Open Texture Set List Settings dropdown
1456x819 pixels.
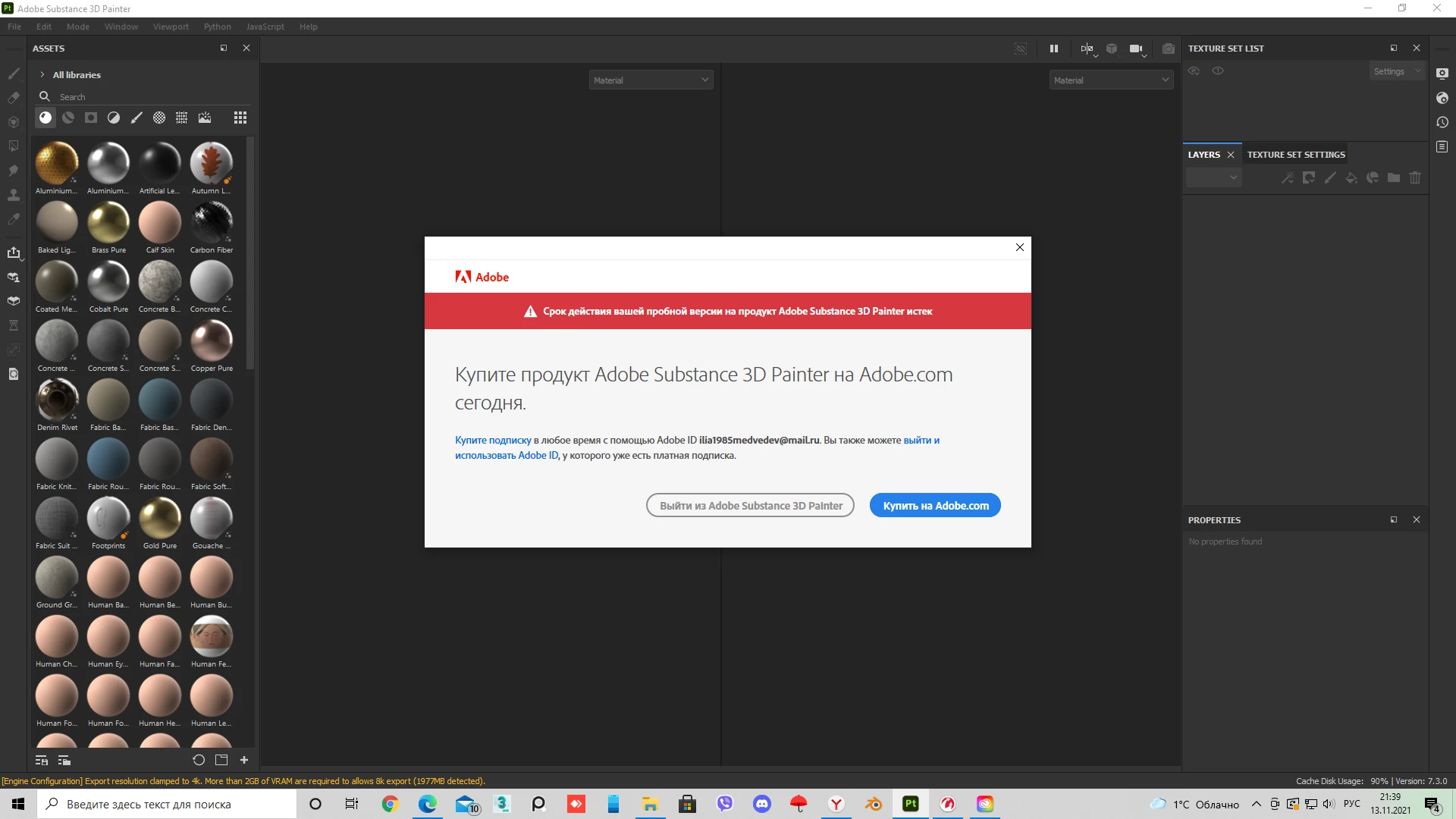coord(1397,71)
